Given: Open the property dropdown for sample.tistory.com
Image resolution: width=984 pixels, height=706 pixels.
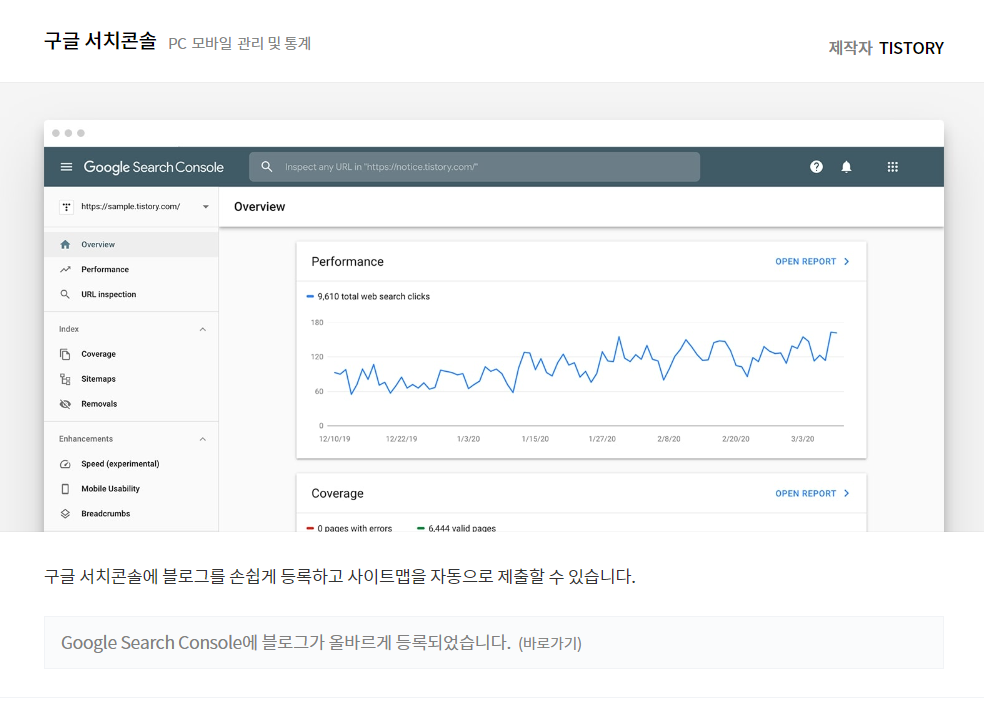Looking at the screenshot, I should 205,206.
